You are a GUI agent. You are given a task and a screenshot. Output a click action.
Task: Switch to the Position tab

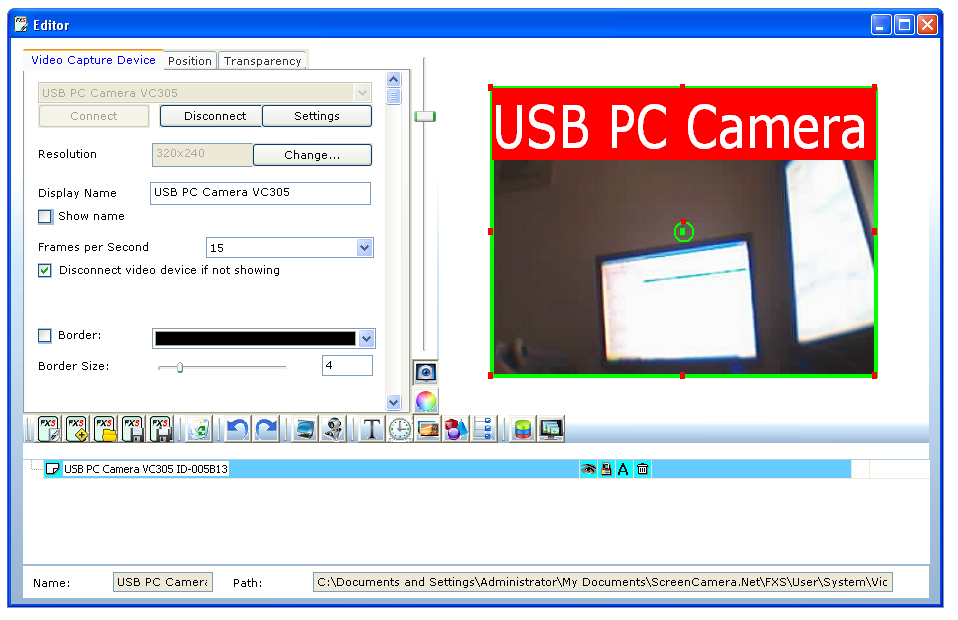point(189,61)
